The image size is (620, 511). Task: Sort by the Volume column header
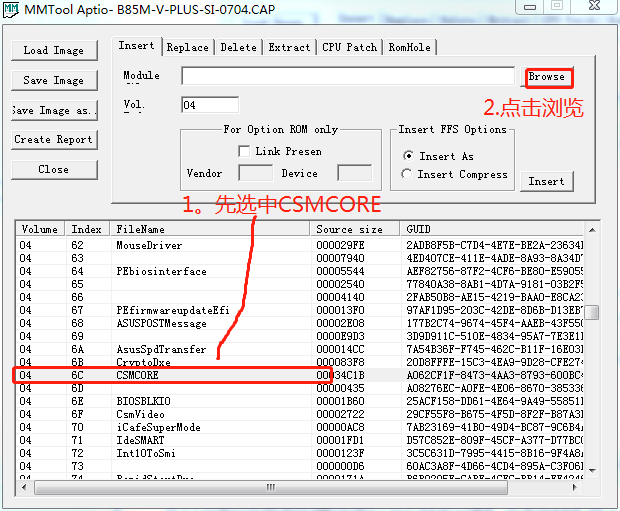[x=40, y=229]
